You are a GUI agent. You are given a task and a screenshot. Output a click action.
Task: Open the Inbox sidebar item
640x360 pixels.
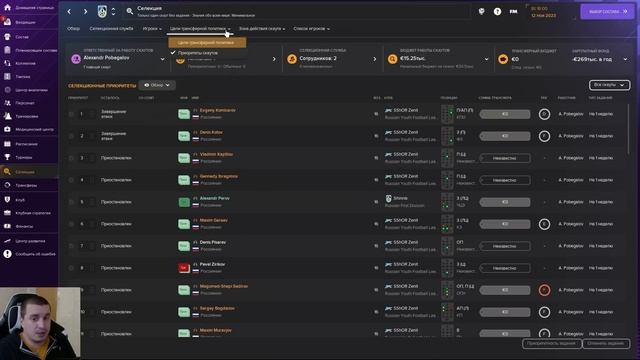coord(25,22)
